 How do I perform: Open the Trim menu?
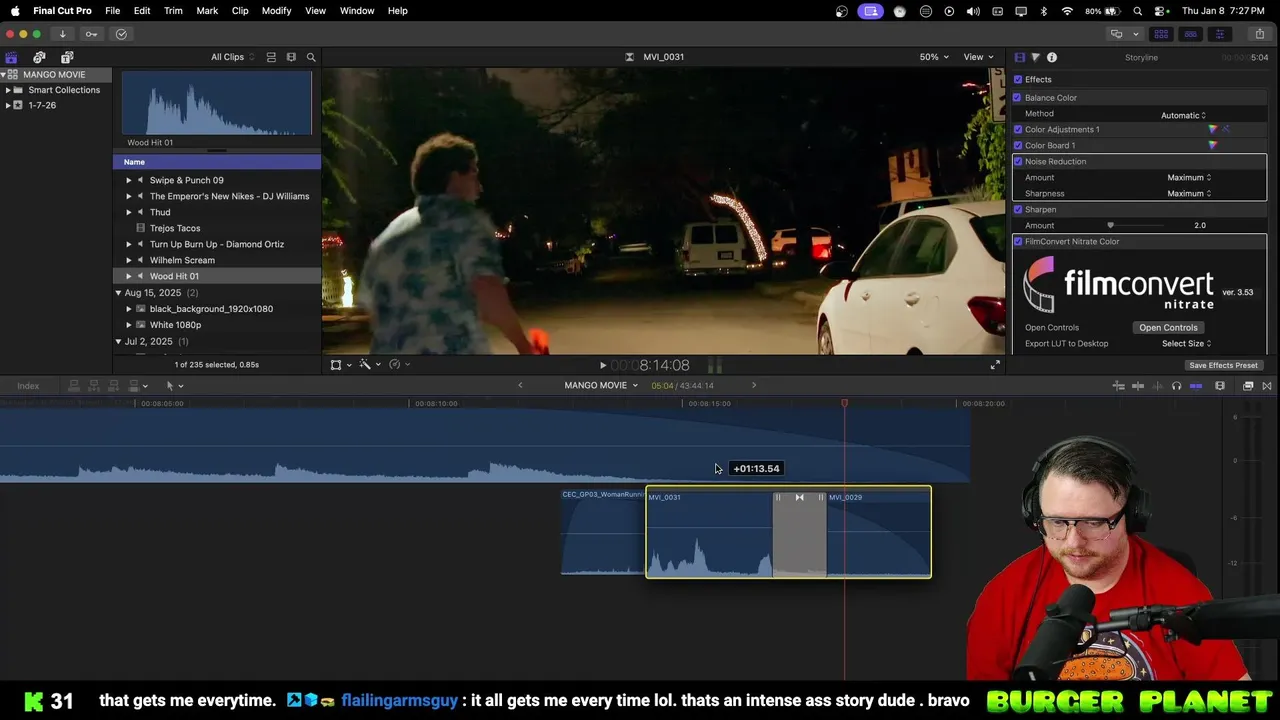[173, 11]
